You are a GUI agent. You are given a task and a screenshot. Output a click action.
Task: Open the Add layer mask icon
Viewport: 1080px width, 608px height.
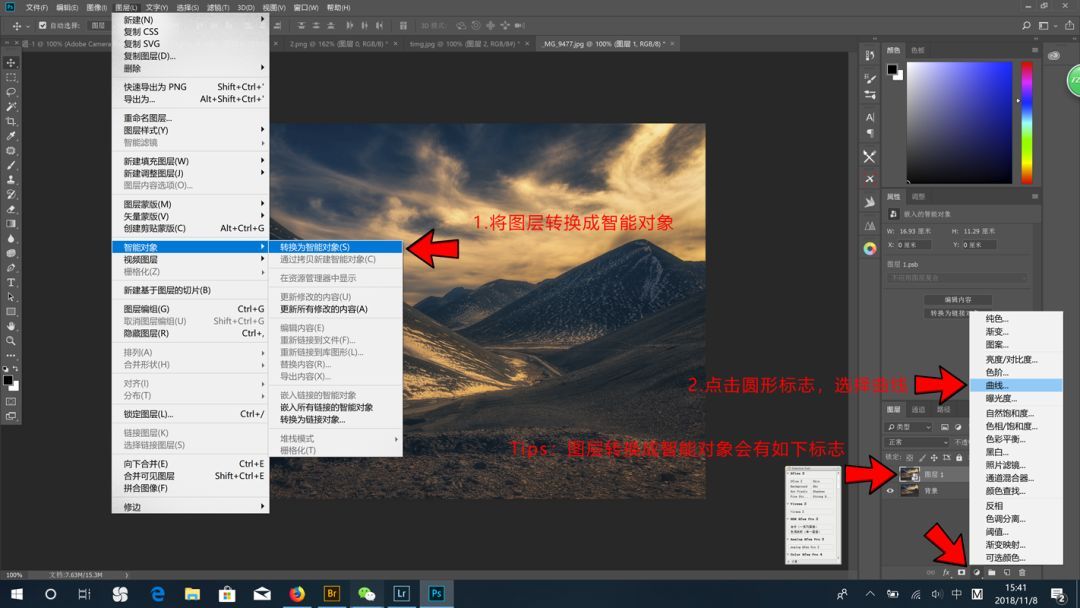coord(961,572)
